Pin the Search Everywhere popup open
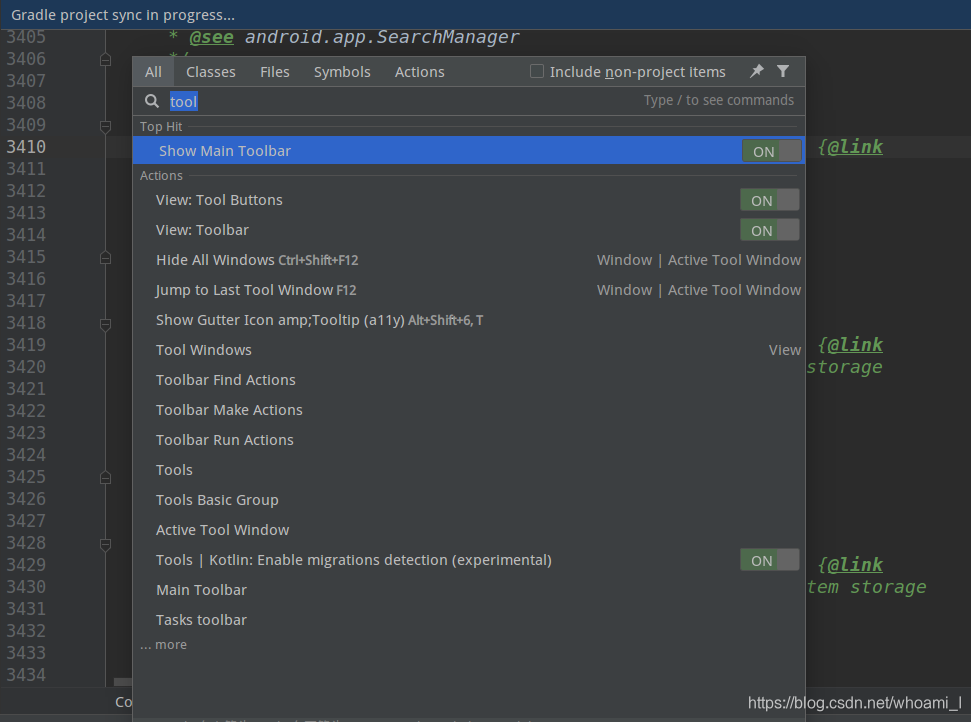Image resolution: width=971 pixels, height=722 pixels. pyautogui.click(x=757, y=71)
